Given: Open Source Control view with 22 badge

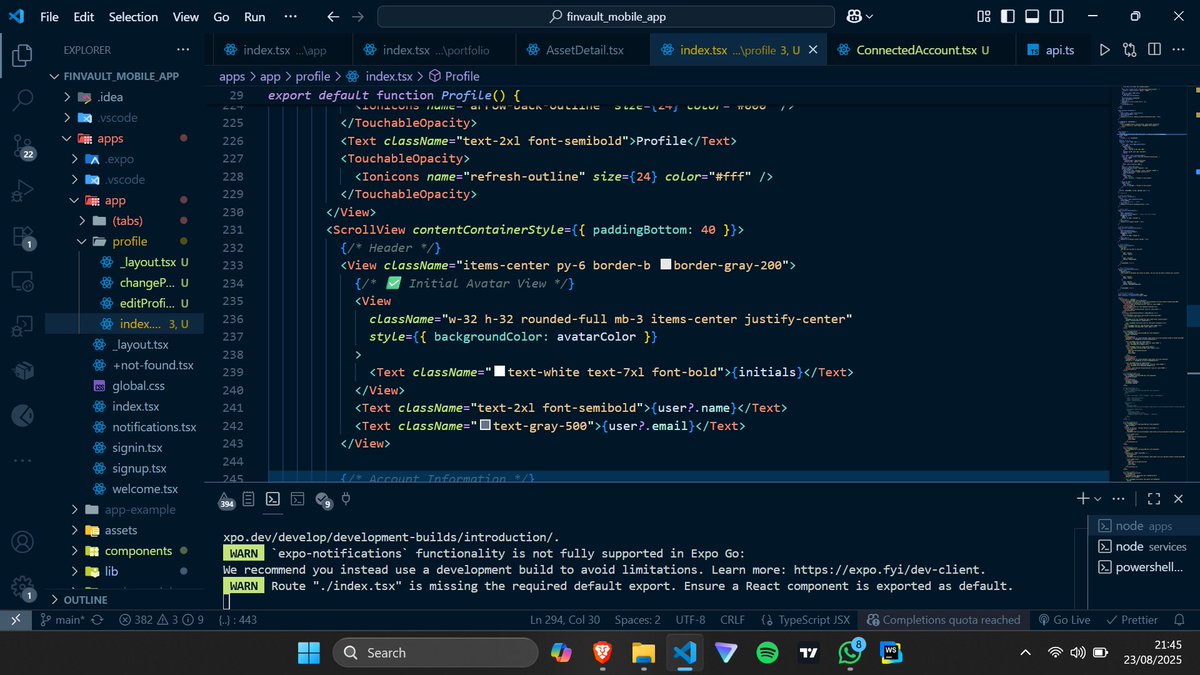Looking at the screenshot, I should click(x=22, y=146).
